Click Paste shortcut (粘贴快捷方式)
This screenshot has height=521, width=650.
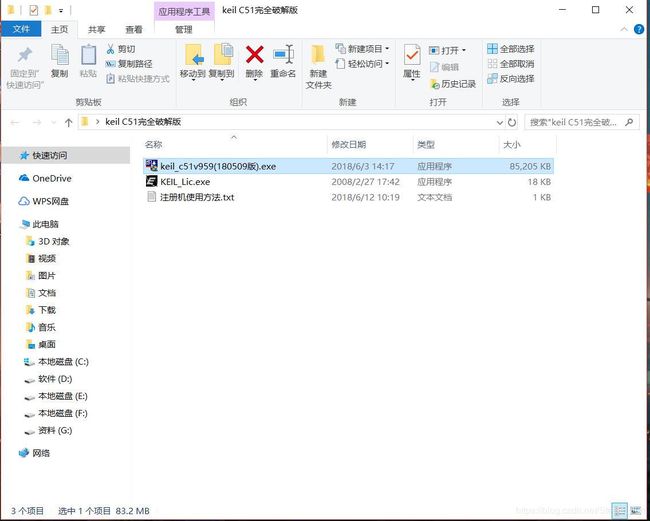pyautogui.click(x=138, y=79)
